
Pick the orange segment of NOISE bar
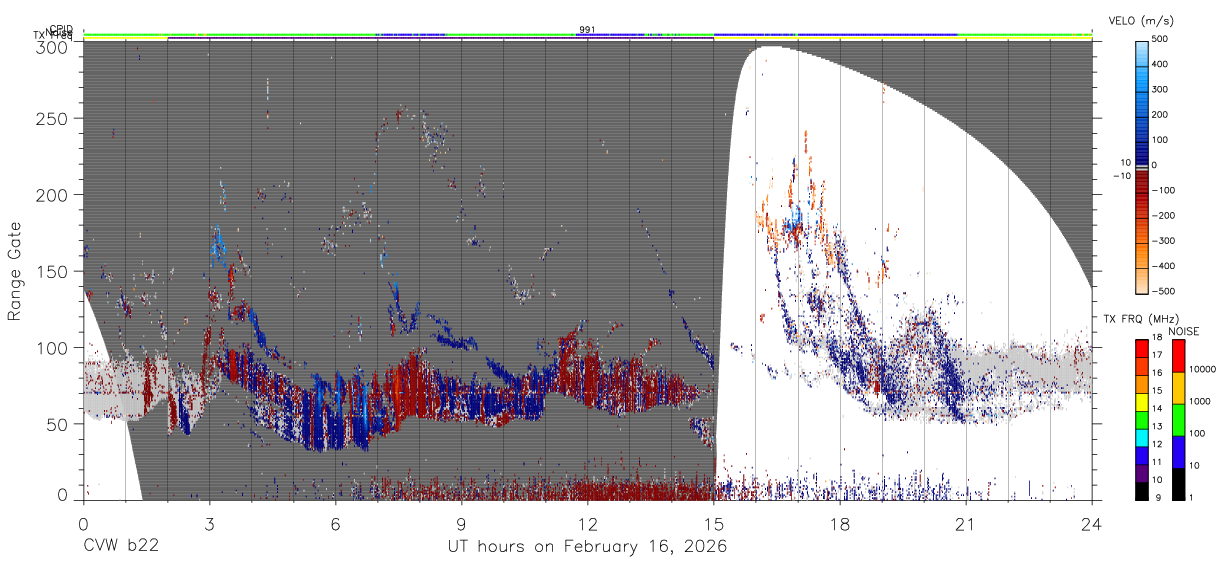(1177, 388)
